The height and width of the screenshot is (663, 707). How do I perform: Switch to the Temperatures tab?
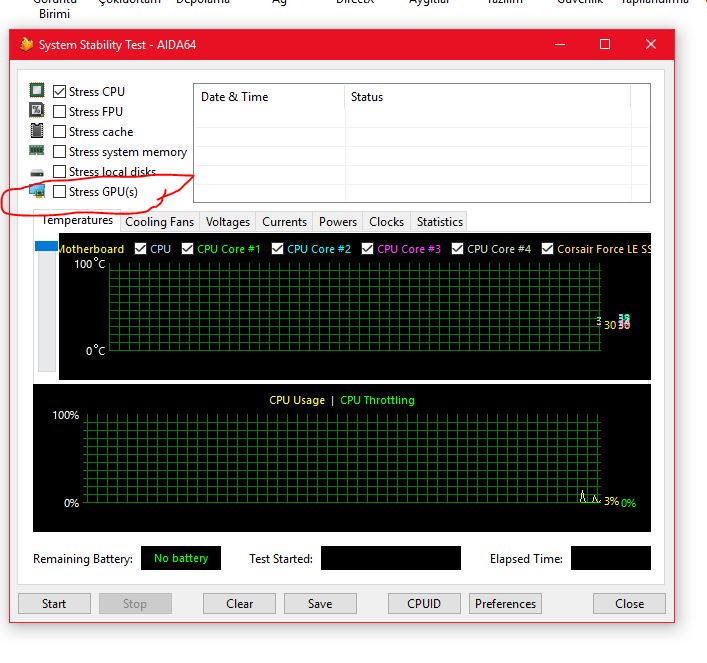[77, 221]
